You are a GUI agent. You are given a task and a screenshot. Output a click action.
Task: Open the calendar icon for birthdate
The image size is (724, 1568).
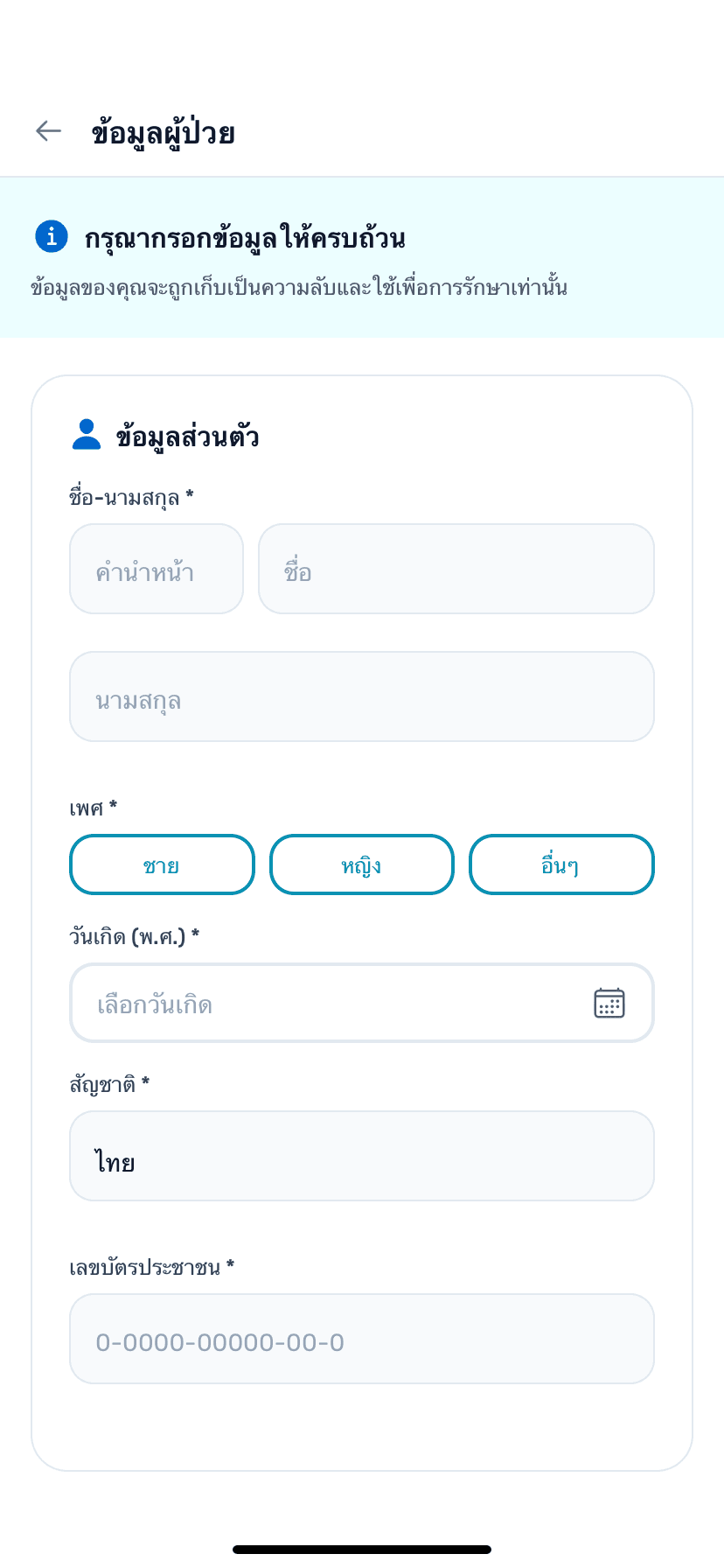(609, 1003)
